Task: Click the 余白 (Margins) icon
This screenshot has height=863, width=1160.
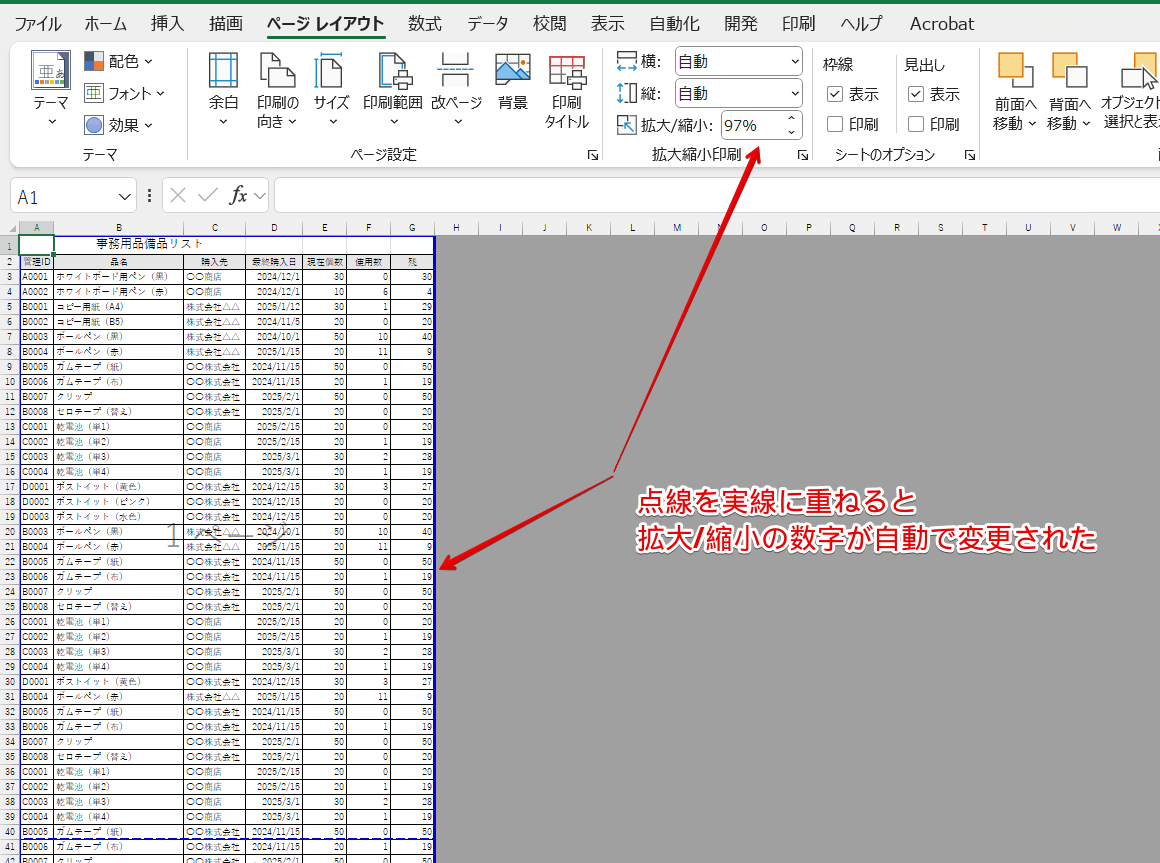Action: click(x=223, y=72)
